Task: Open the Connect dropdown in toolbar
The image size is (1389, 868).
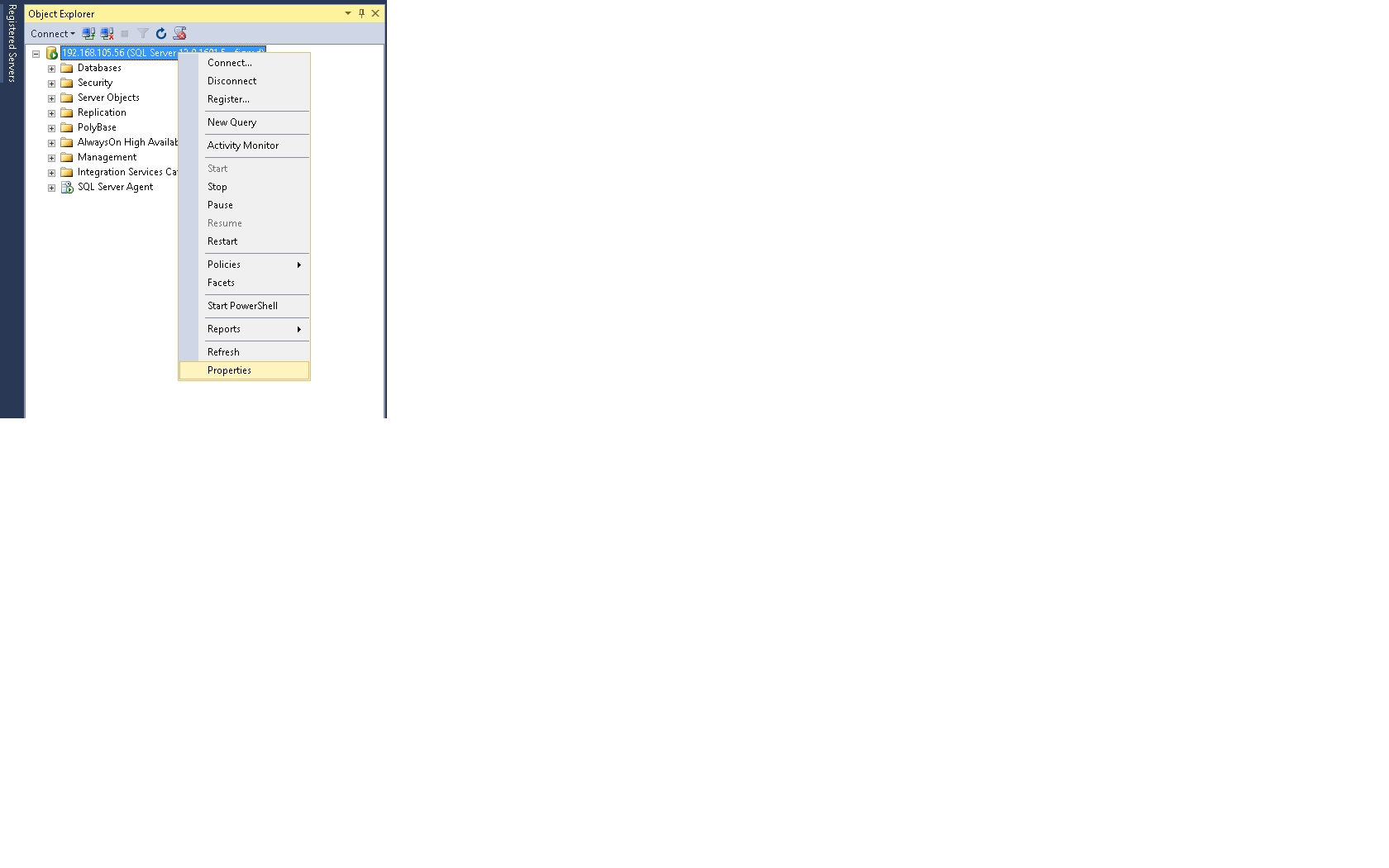Action: (x=52, y=34)
